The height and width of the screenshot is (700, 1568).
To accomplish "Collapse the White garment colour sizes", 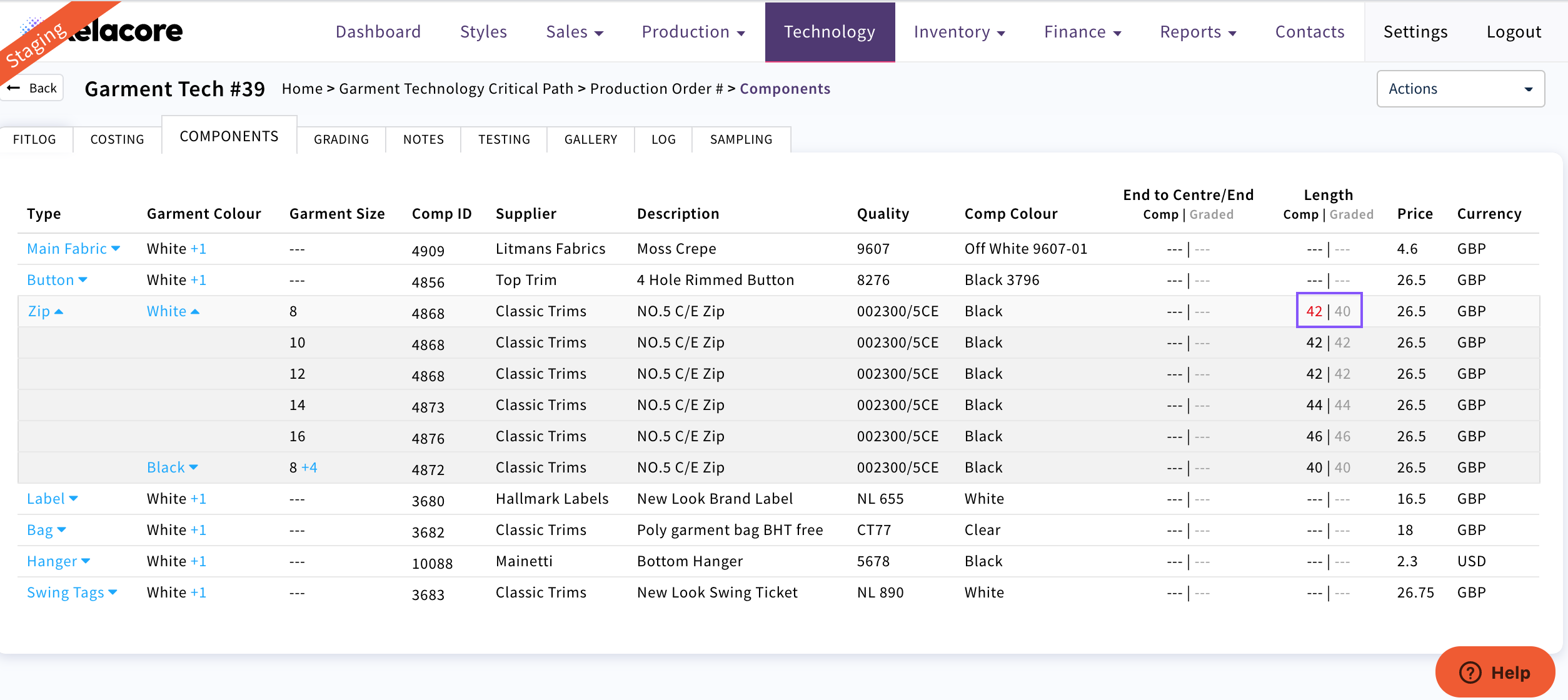I will 173,311.
